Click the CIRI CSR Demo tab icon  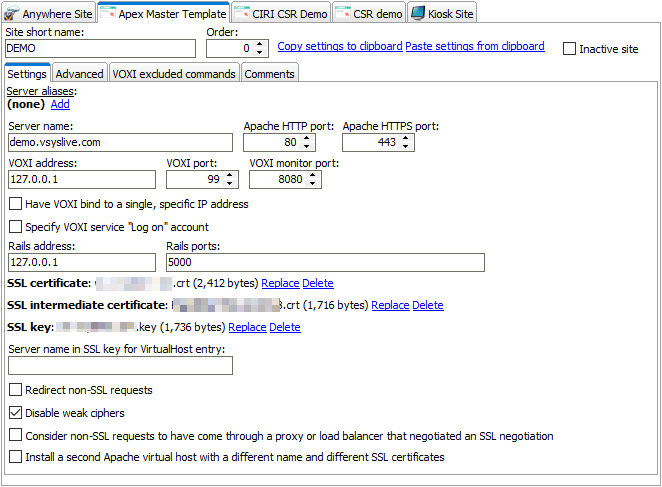pyautogui.click(x=243, y=13)
